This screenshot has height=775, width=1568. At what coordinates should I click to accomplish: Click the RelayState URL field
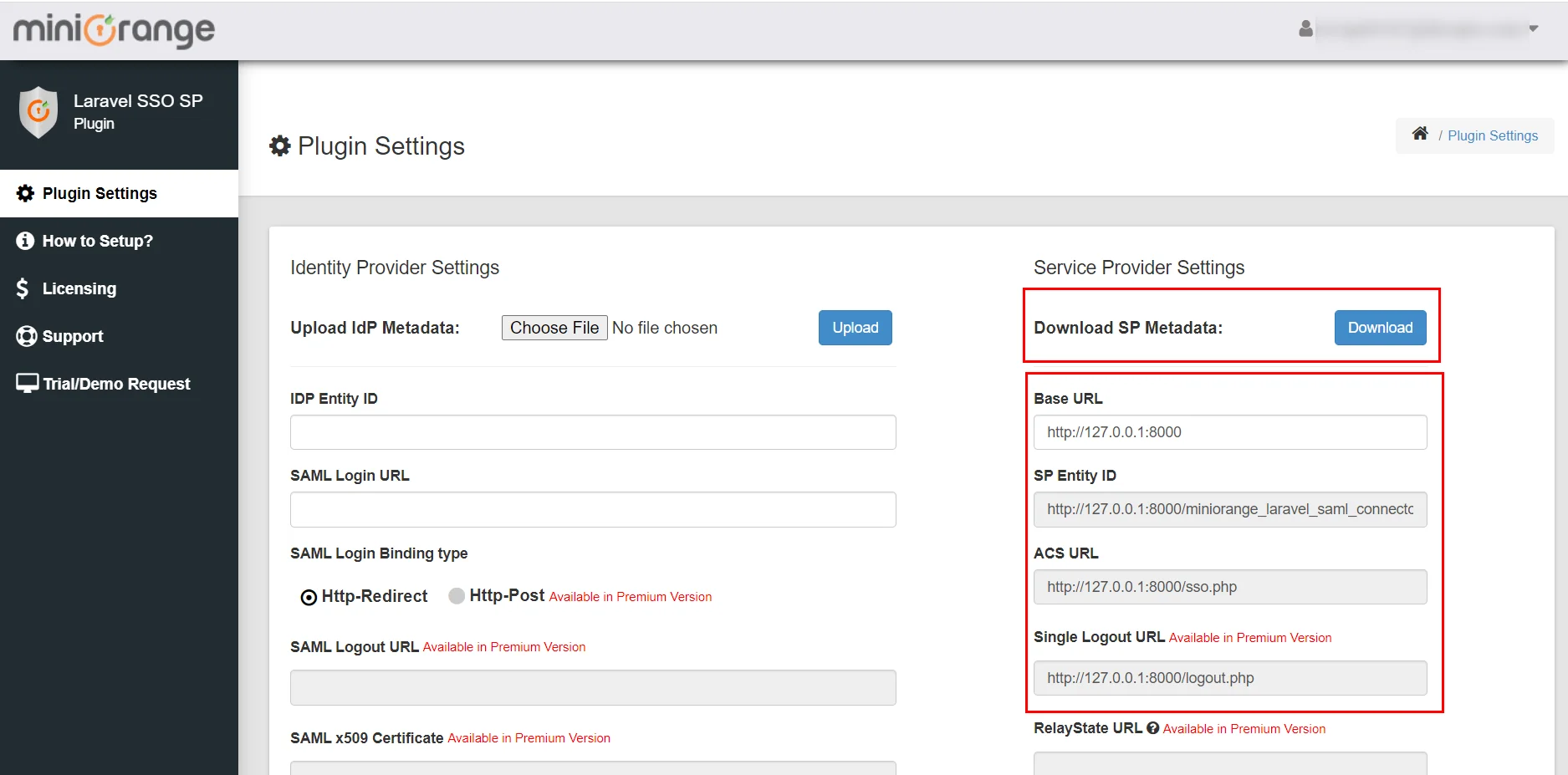(1230, 763)
